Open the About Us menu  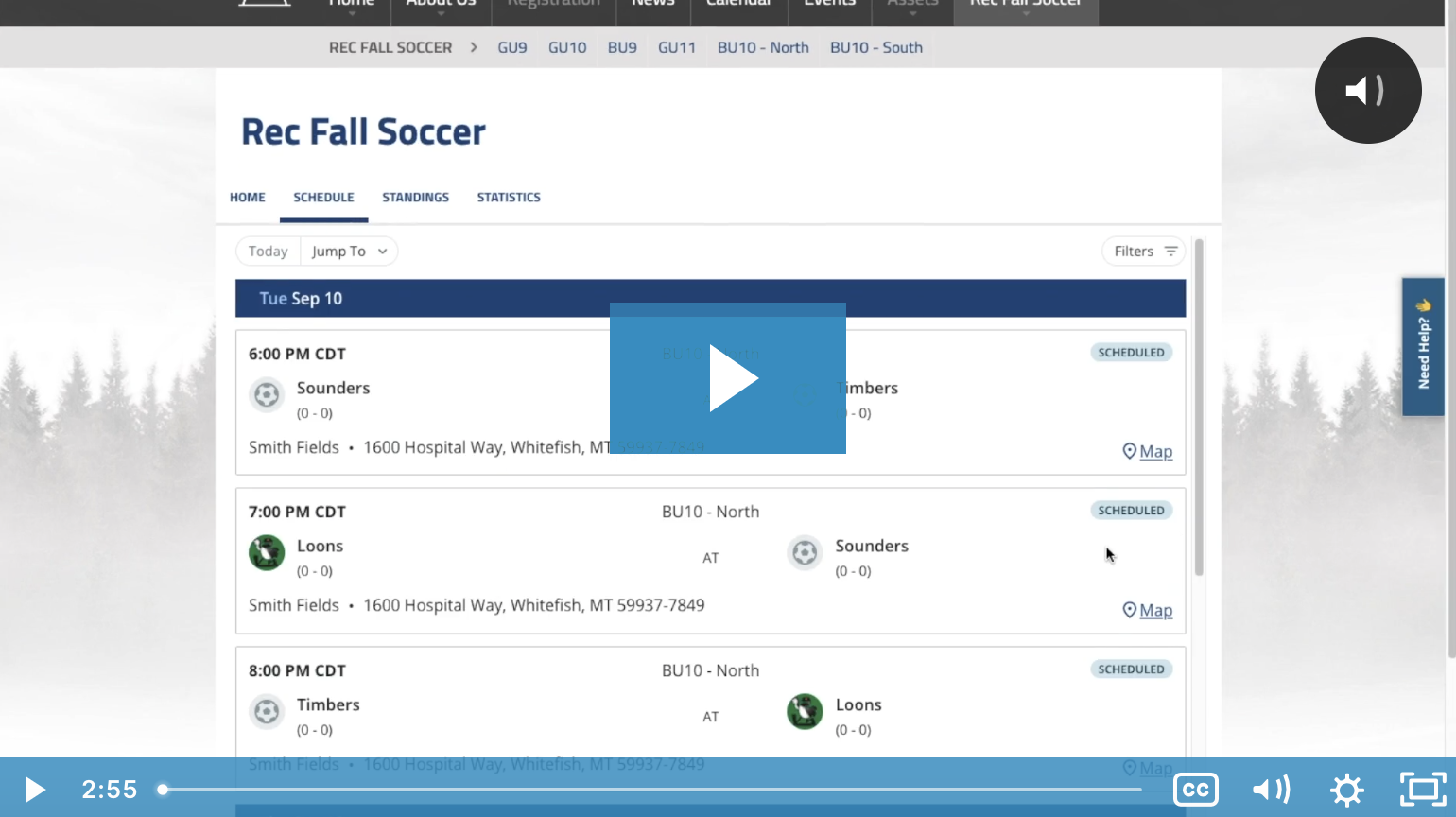click(x=441, y=5)
